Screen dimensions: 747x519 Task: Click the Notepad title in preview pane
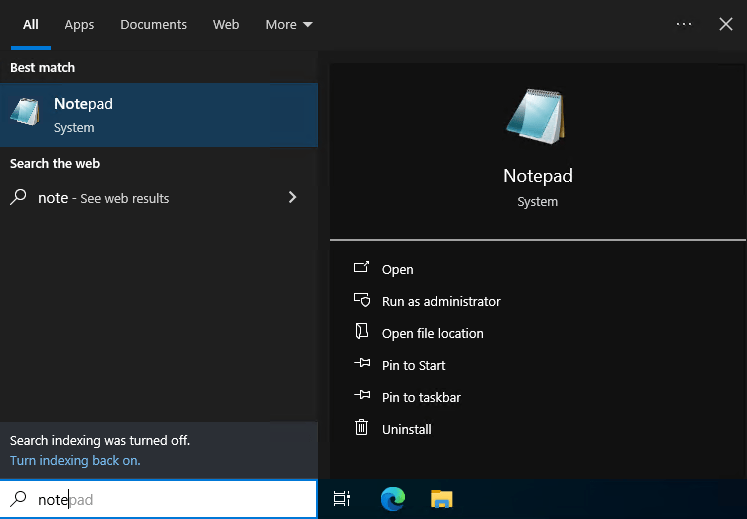point(537,176)
